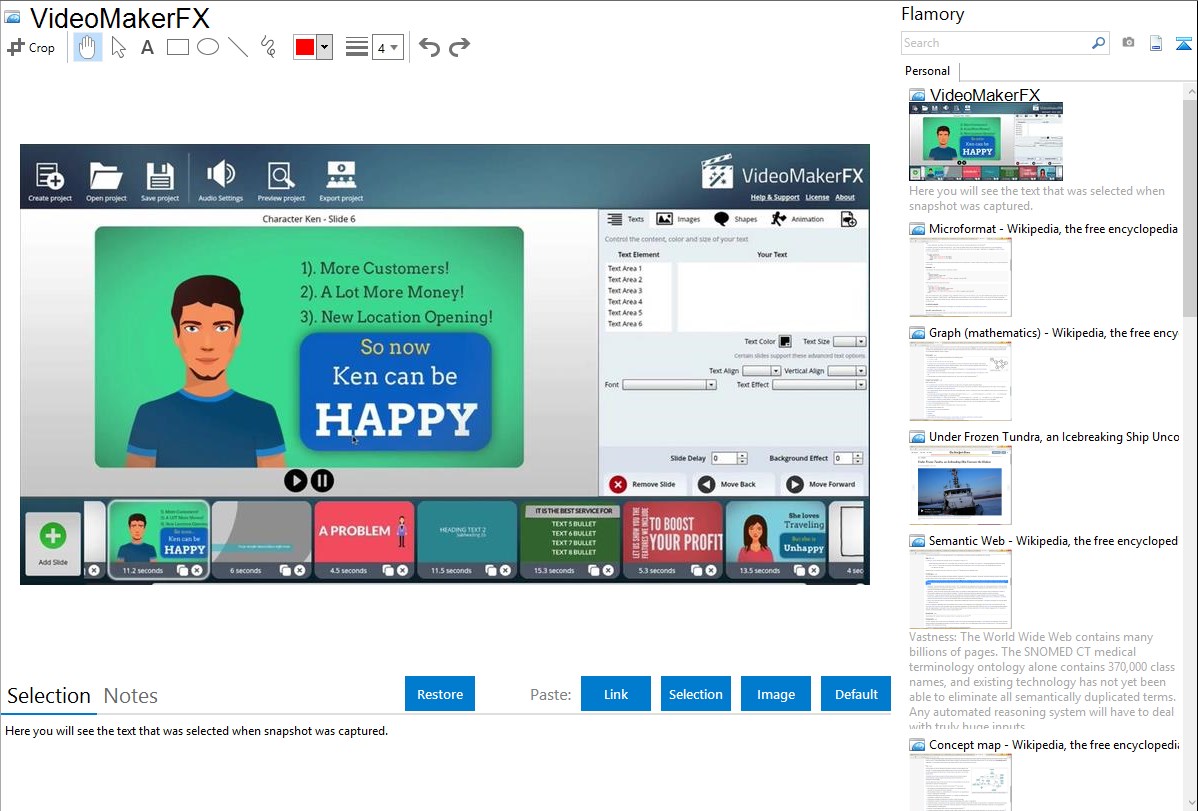This screenshot has width=1198, height=811.
Task: Pick the ellipse shape tool
Action: pyautogui.click(x=207, y=47)
